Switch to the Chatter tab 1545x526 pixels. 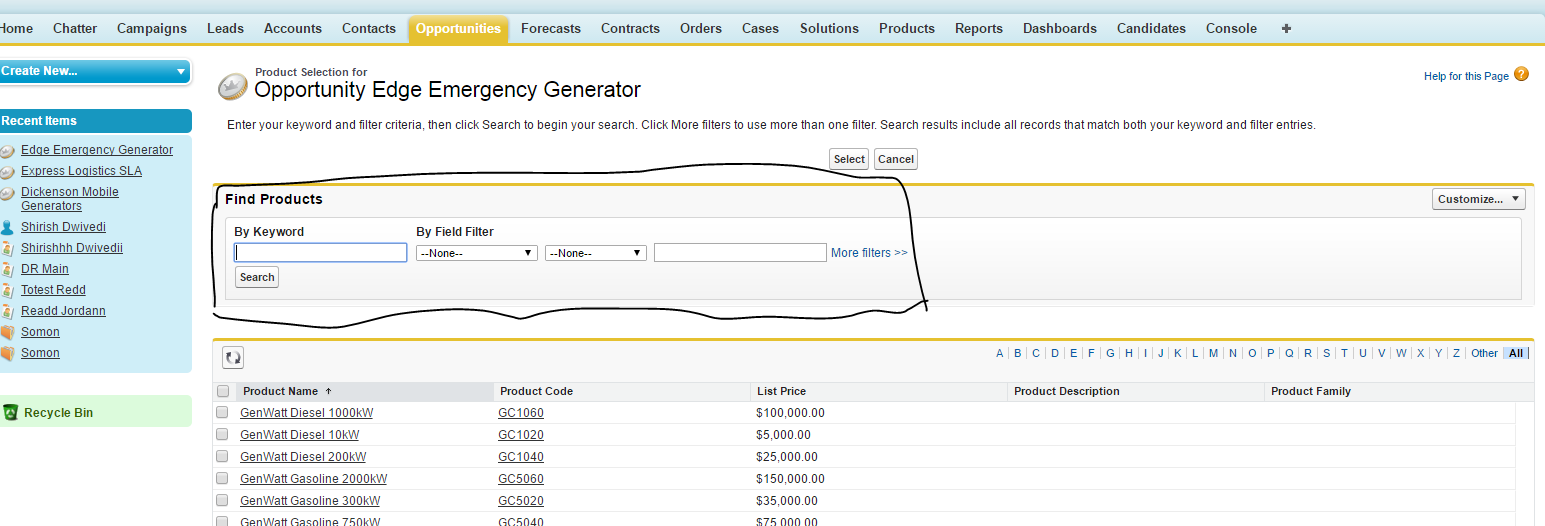[75, 28]
